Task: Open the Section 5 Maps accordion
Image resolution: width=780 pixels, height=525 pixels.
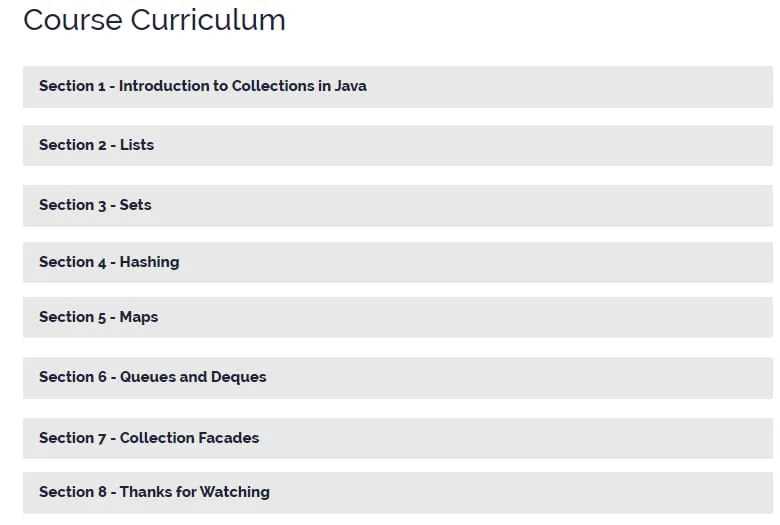Action: (397, 317)
